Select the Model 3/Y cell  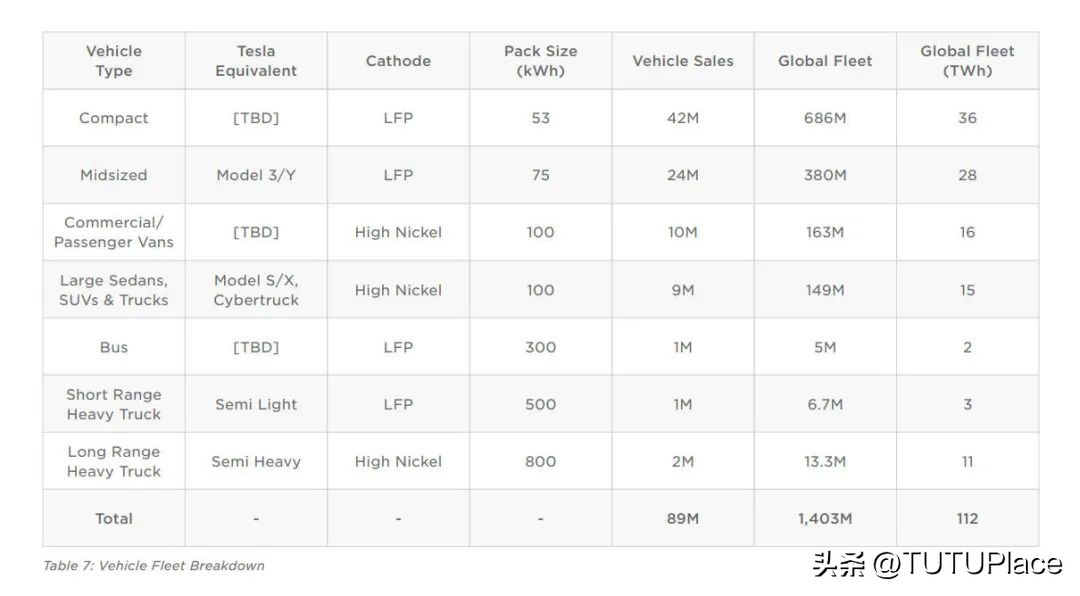[x=256, y=175]
